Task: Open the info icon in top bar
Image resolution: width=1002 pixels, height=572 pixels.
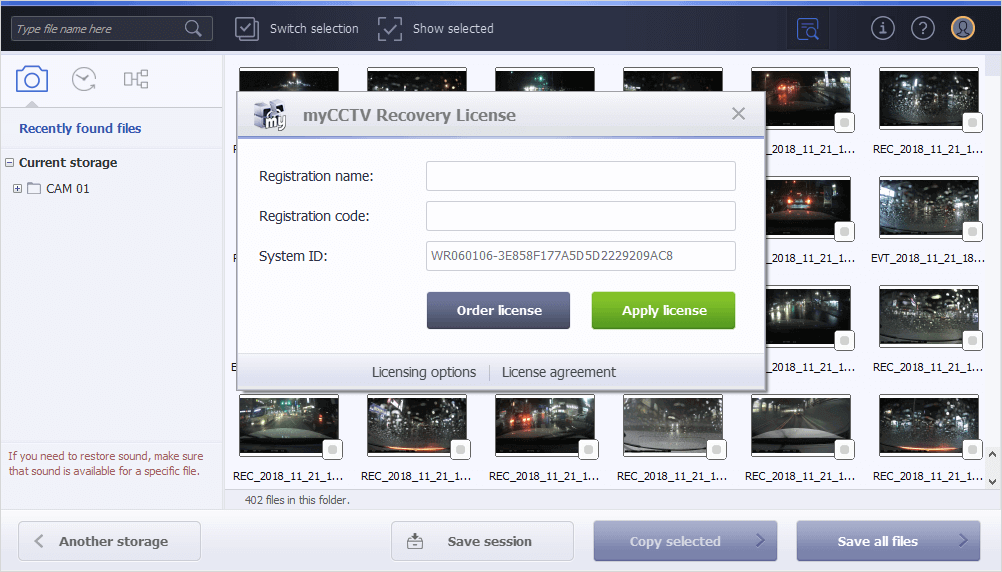Action: tap(883, 28)
